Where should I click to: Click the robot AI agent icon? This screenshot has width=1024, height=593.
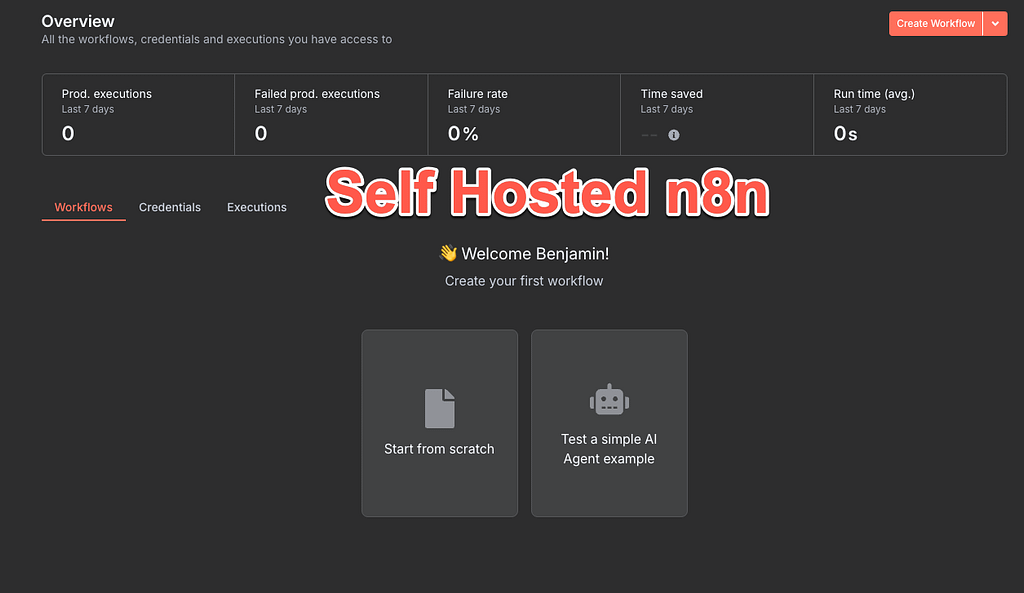609,399
